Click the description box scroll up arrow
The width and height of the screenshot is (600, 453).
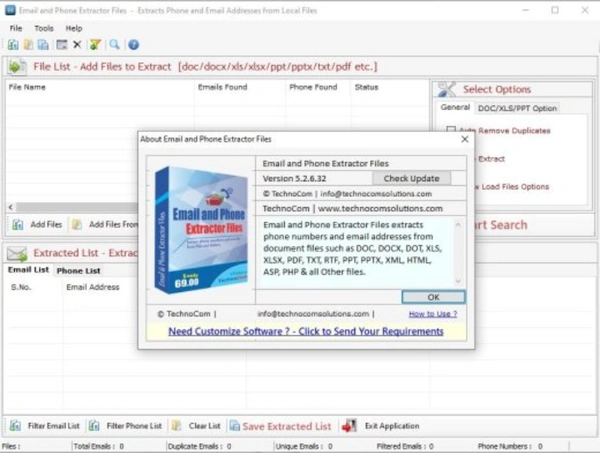click(458, 225)
